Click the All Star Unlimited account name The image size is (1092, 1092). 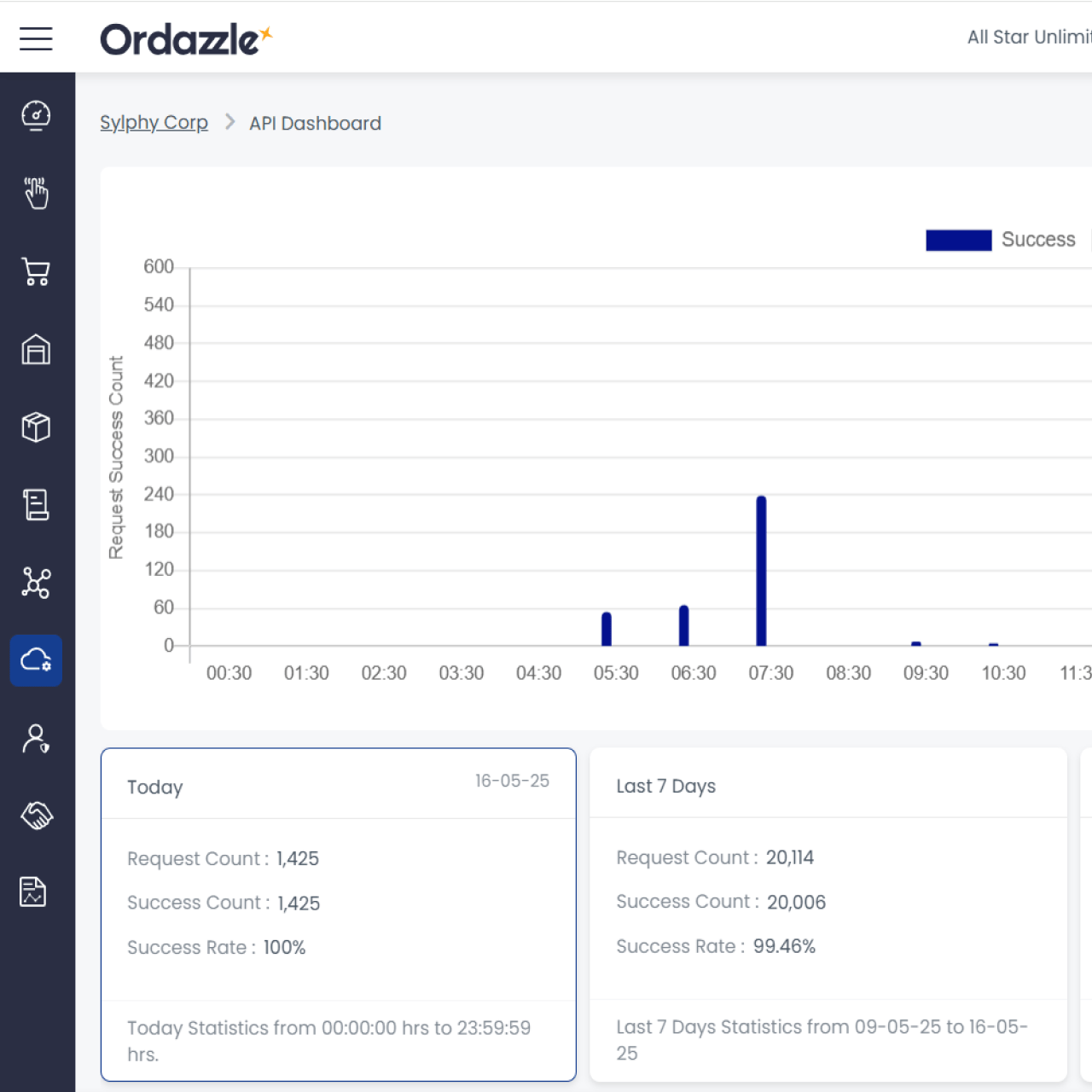(x=1029, y=38)
